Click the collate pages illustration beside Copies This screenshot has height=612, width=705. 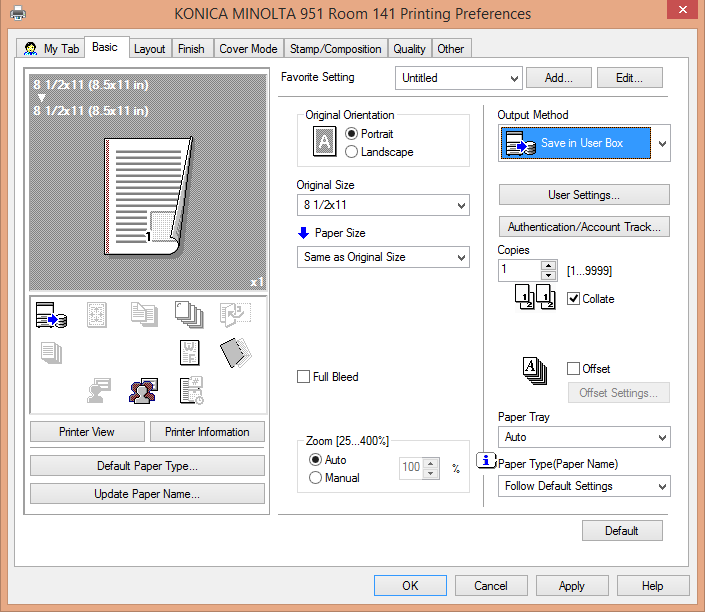pos(535,297)
